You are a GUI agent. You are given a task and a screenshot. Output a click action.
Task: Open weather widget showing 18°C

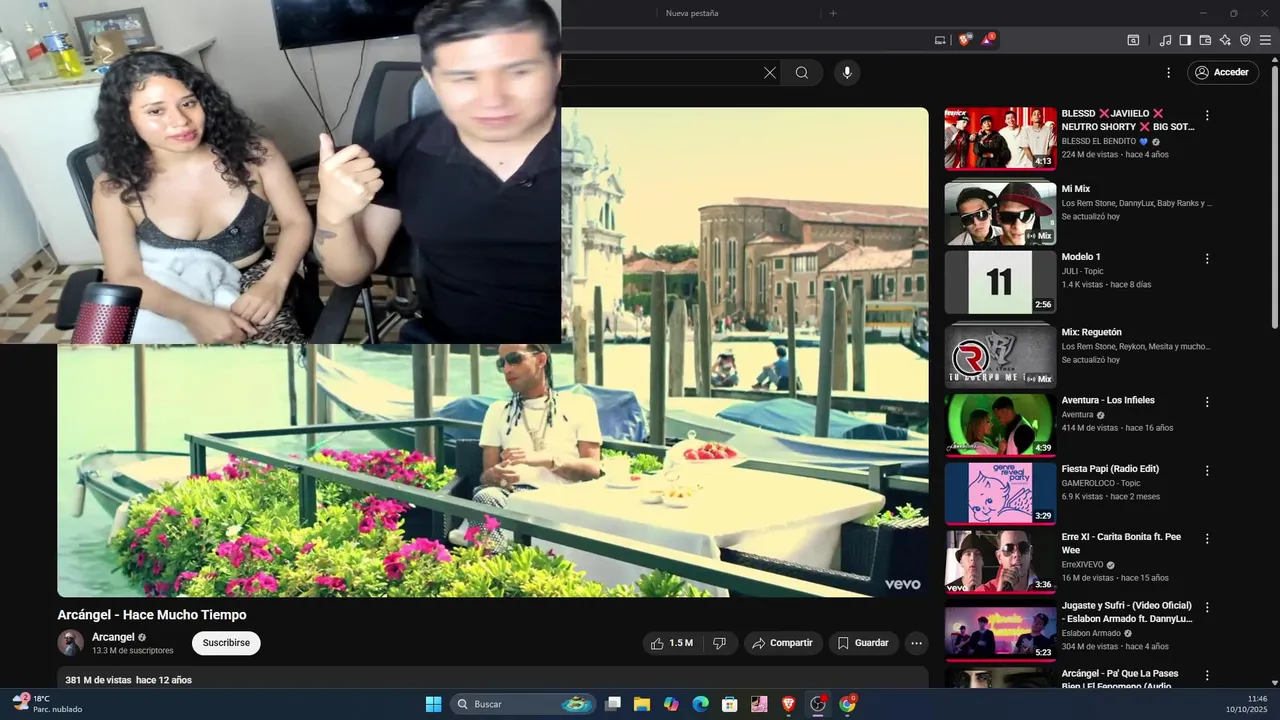tap(47, 704)
